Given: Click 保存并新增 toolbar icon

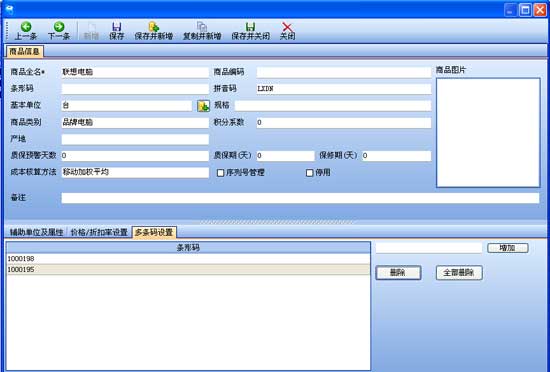Looking at the screenshot, I should tap(154, 31).
